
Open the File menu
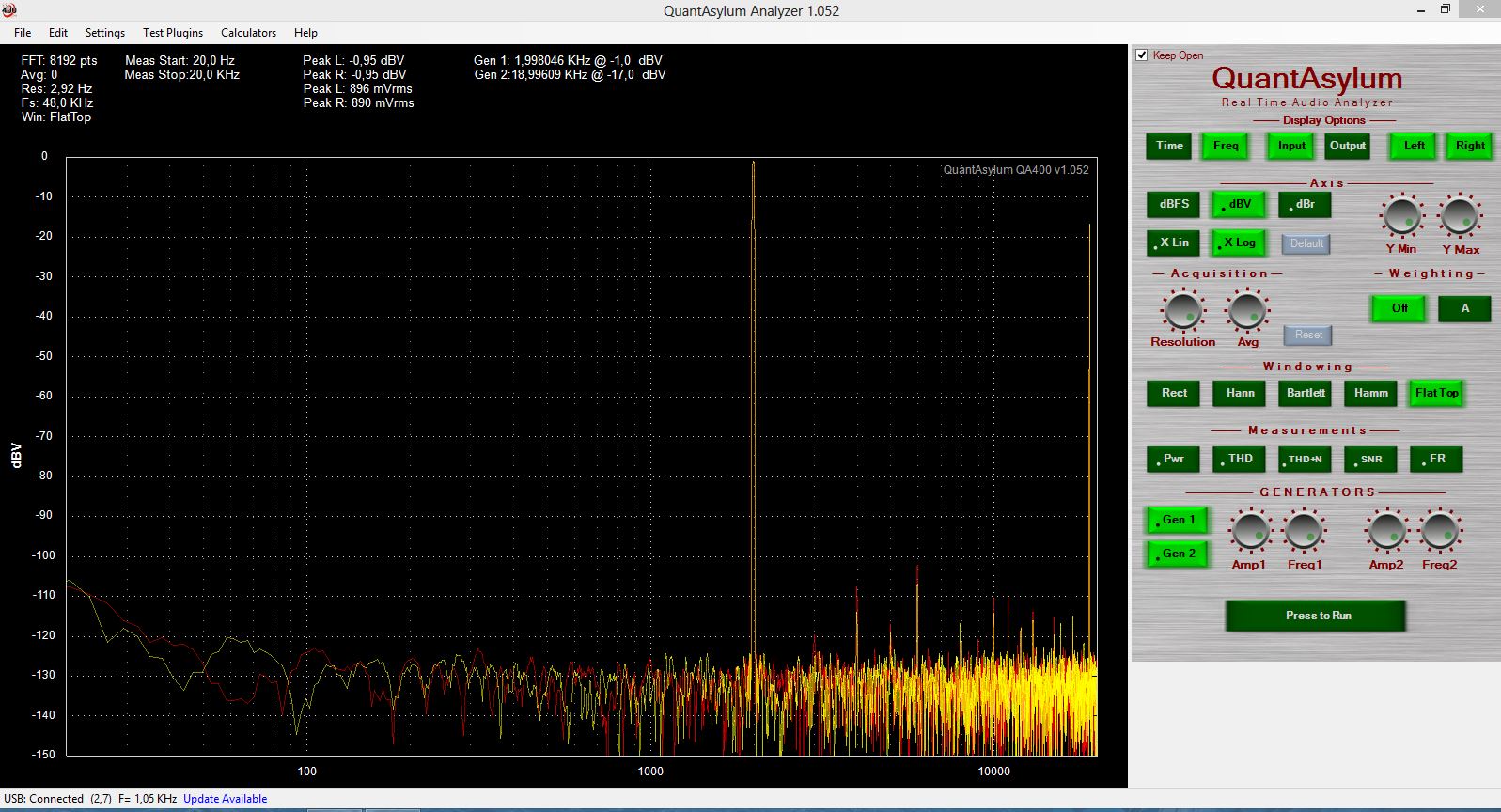23,32
